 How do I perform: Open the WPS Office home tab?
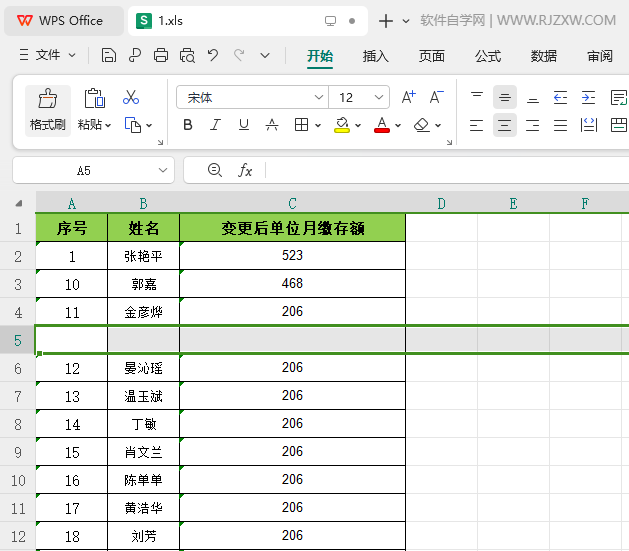64,21
